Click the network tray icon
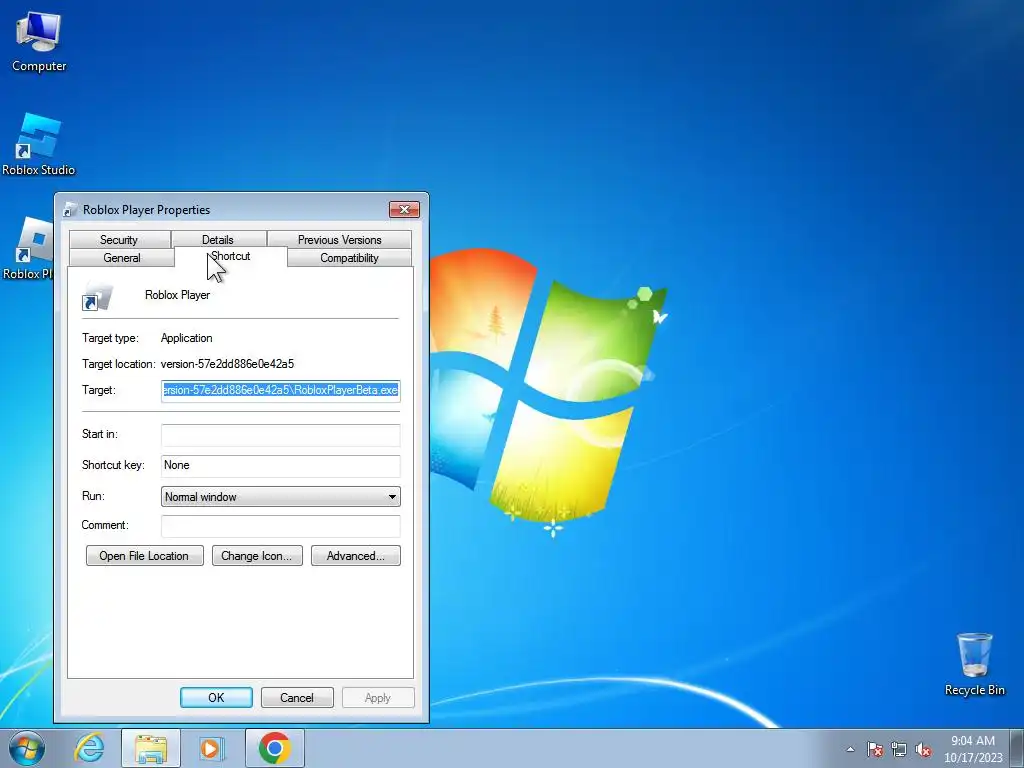 899,749
